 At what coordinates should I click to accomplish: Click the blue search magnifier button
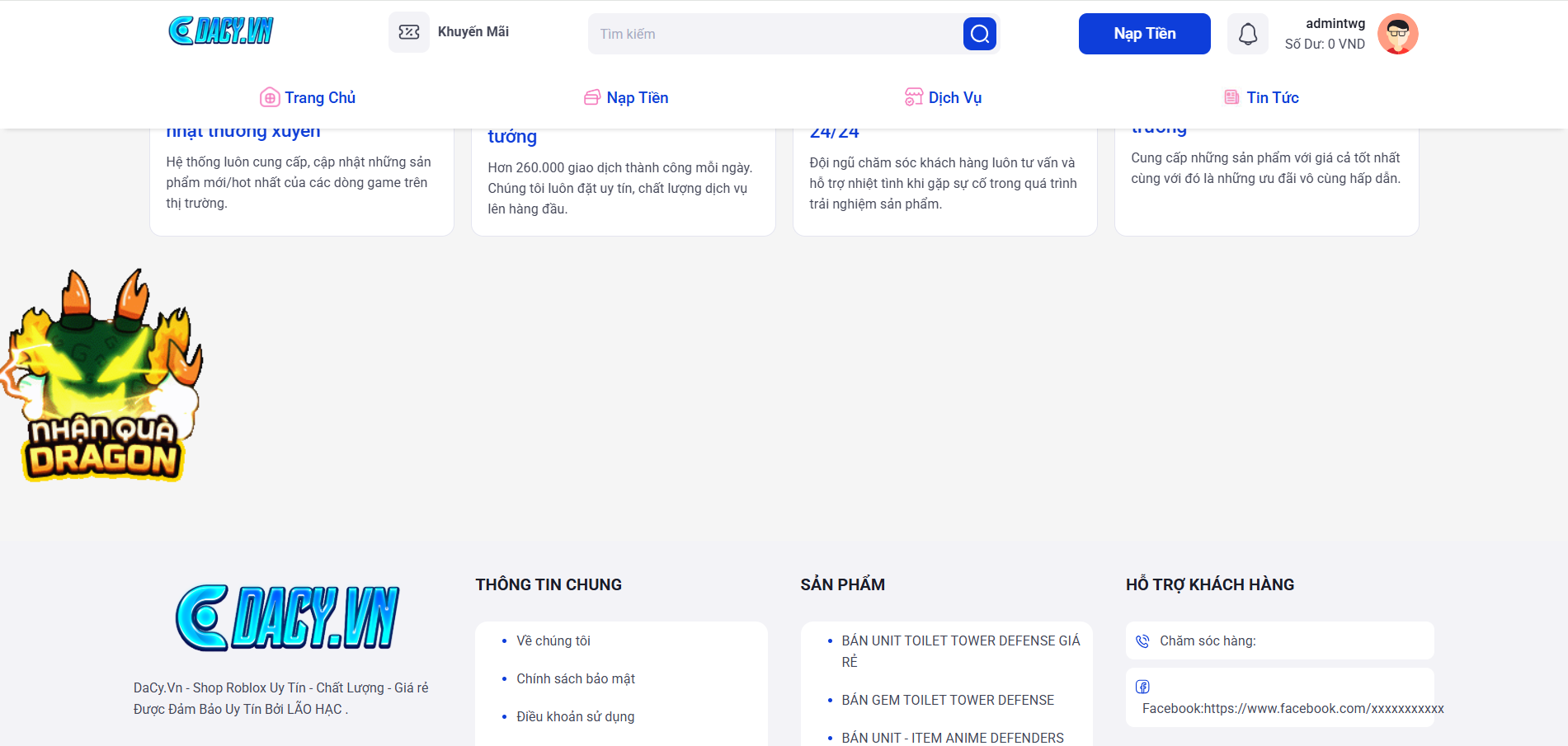point(980,34)
